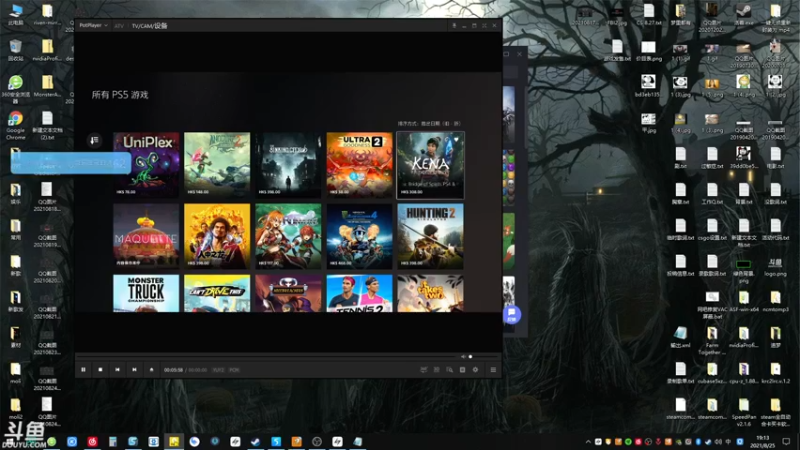Open logo.png file on desktop
The image size is (800, 450).
775,266
